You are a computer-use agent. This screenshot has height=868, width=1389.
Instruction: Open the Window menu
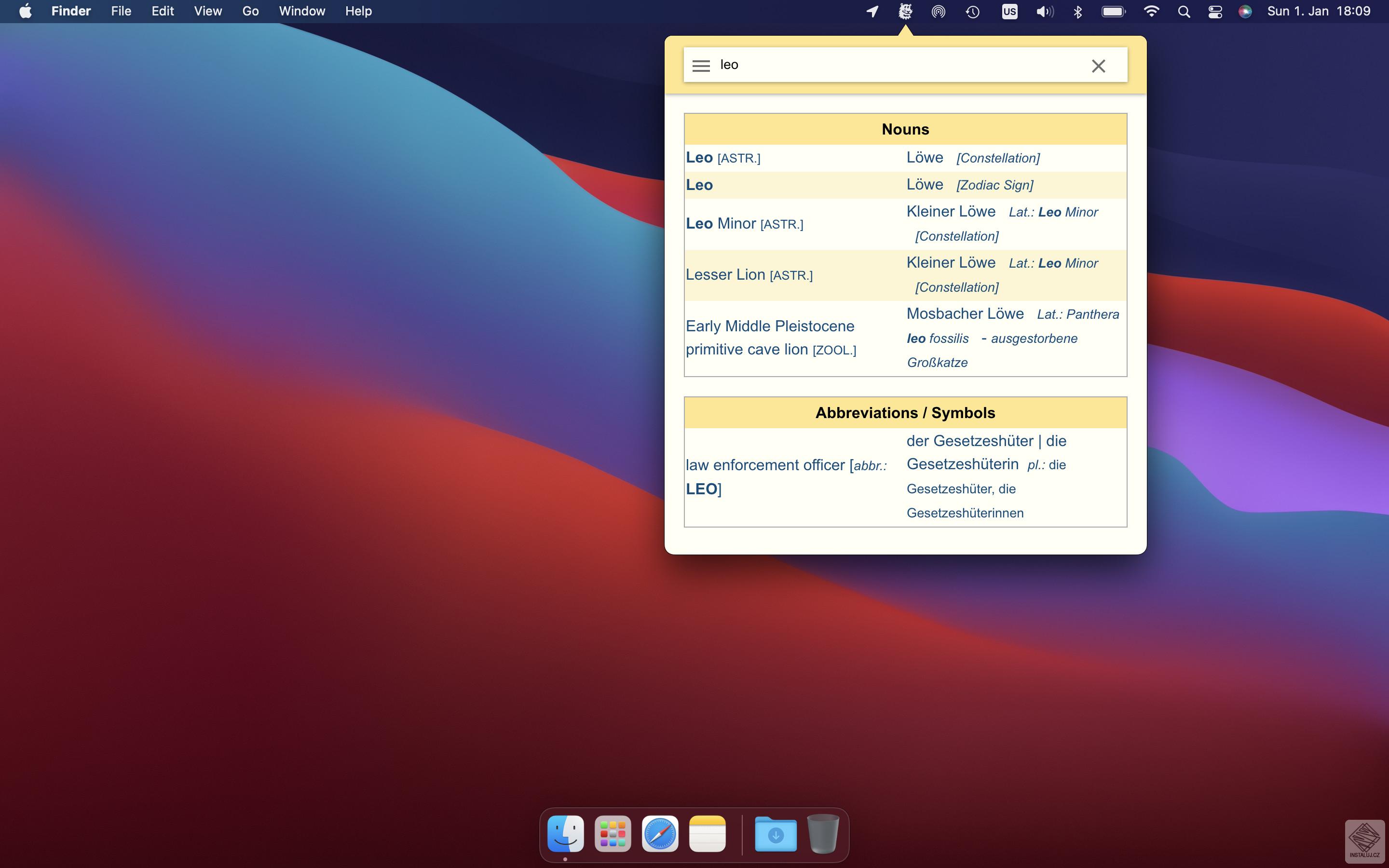[301, 11]
